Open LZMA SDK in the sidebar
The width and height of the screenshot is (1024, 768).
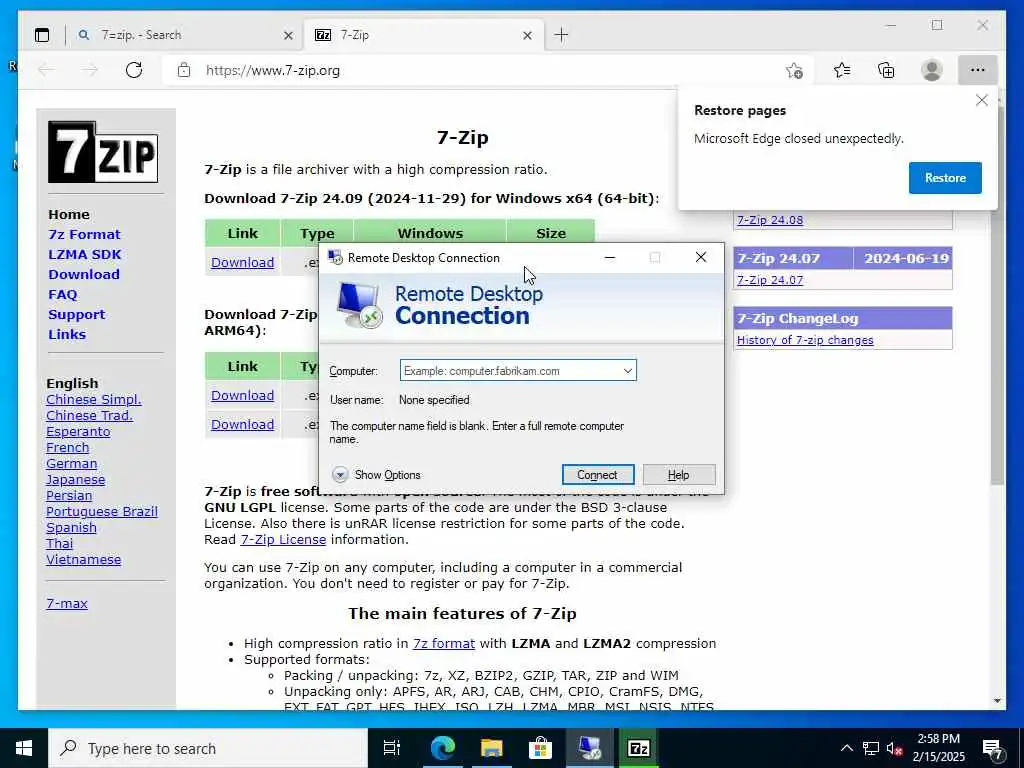[84, 254]
